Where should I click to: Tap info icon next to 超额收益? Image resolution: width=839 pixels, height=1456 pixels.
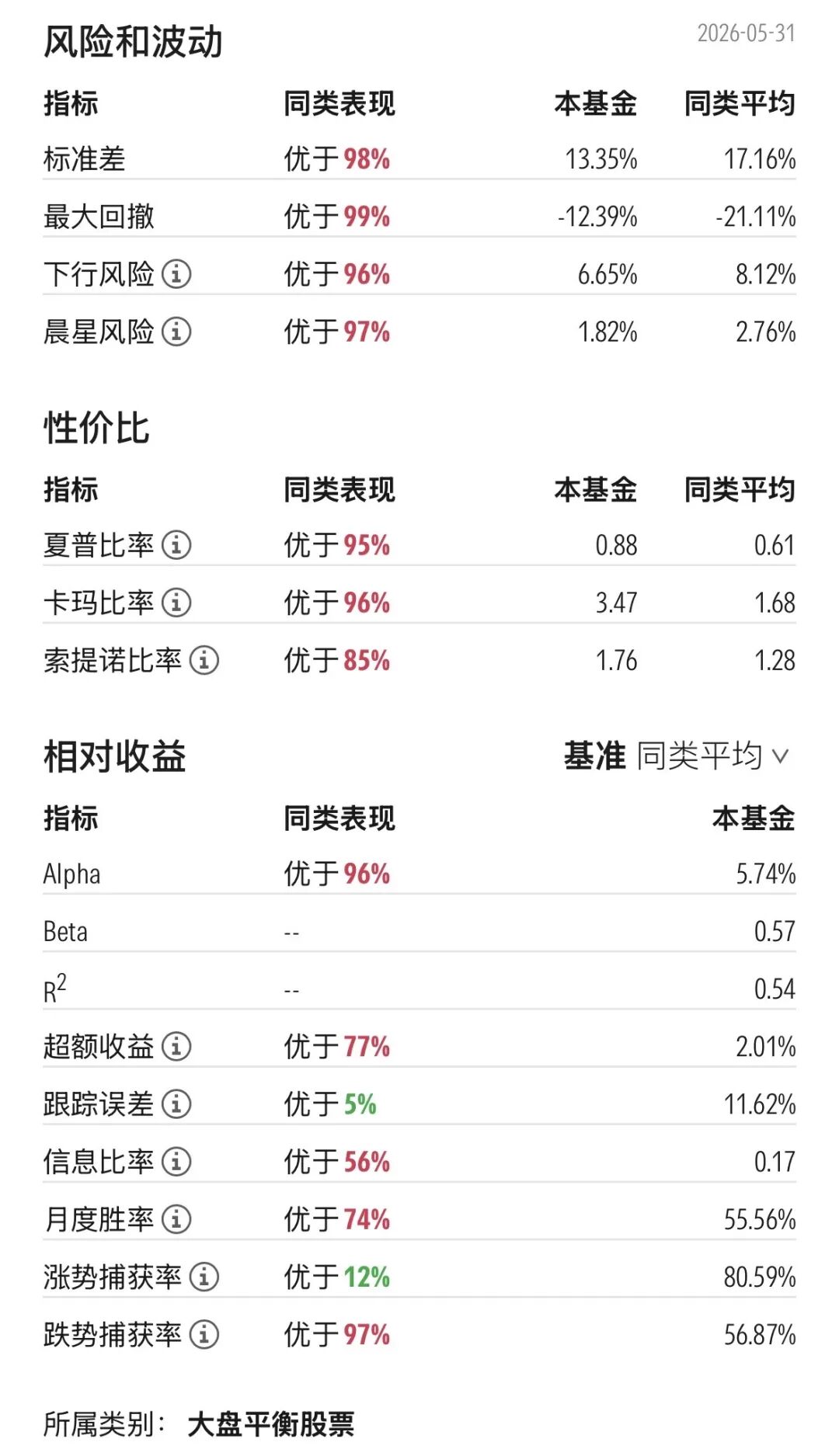[x=176, y=1047]
